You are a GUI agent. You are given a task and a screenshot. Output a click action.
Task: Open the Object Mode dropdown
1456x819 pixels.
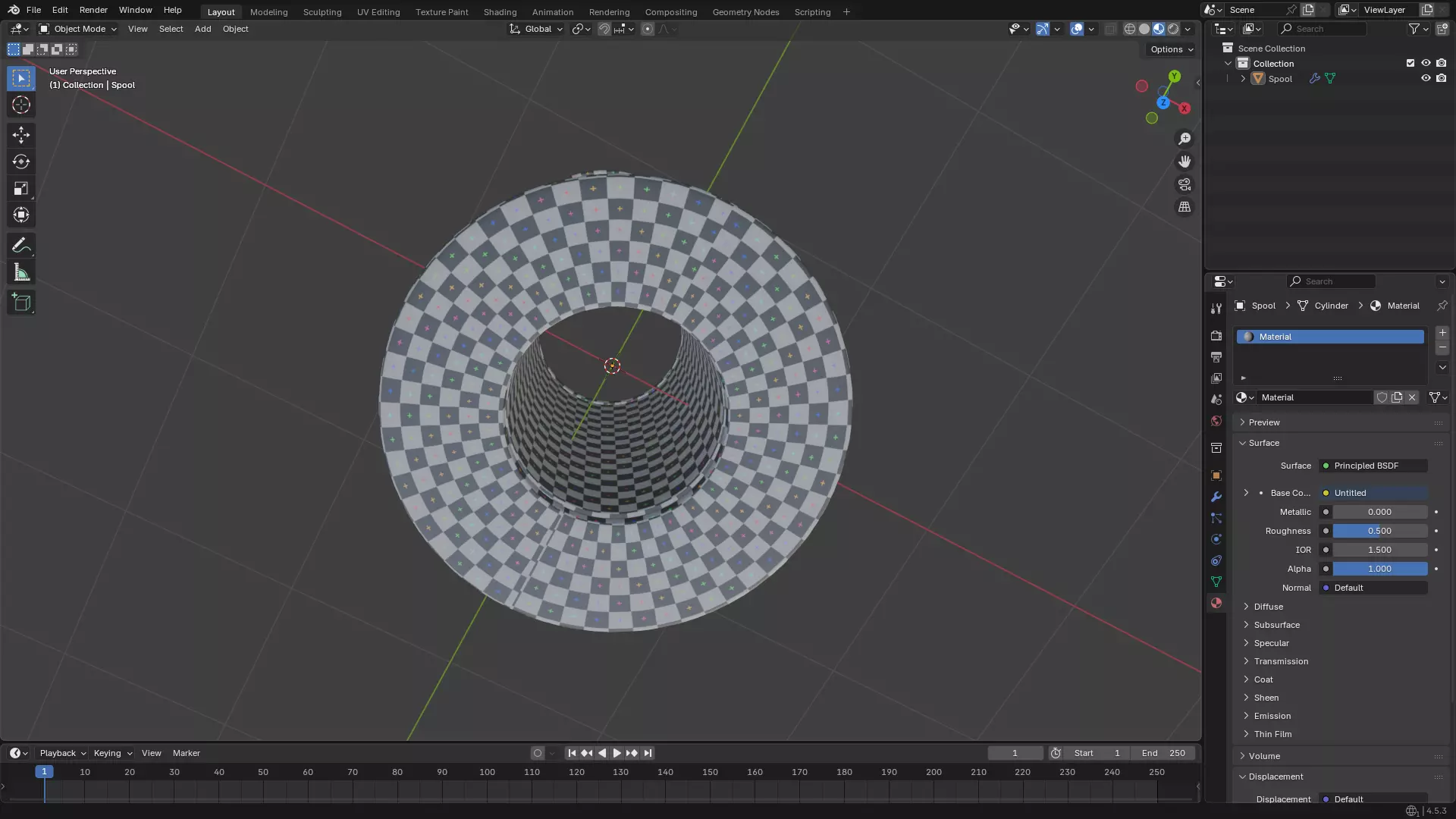(x=78, y=29)
